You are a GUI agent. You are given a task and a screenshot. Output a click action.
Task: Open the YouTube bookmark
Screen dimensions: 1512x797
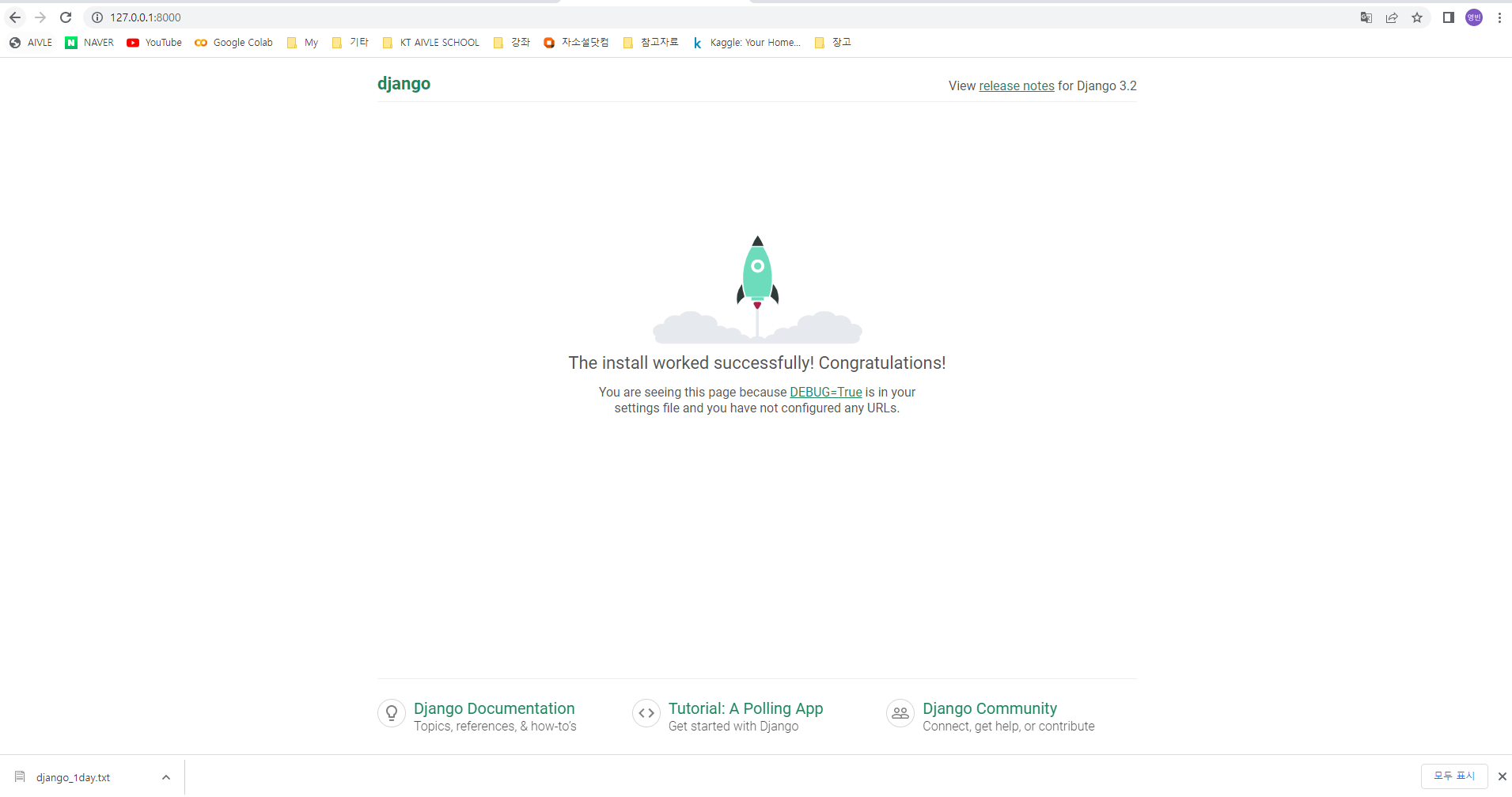pos(154,43)
